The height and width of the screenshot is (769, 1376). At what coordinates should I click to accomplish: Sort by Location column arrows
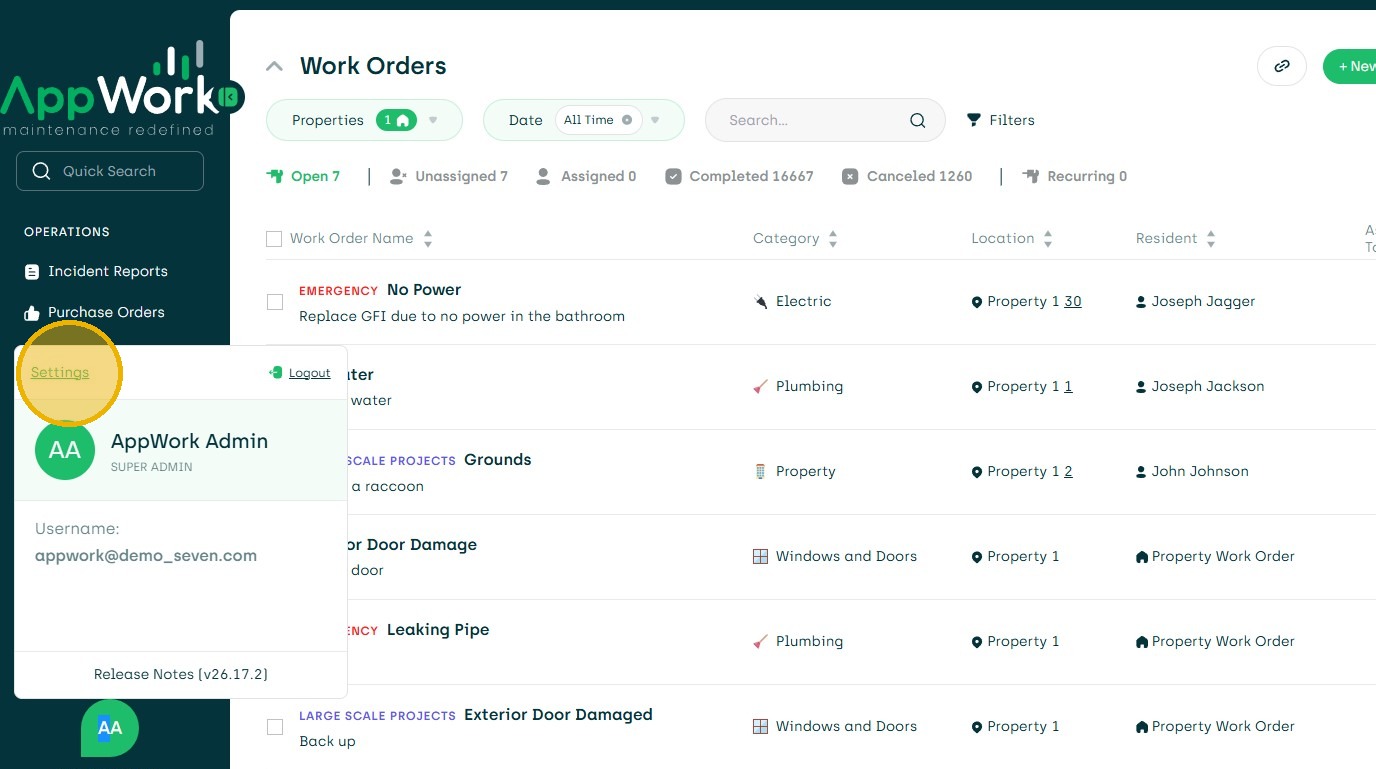click(1048, 239)
